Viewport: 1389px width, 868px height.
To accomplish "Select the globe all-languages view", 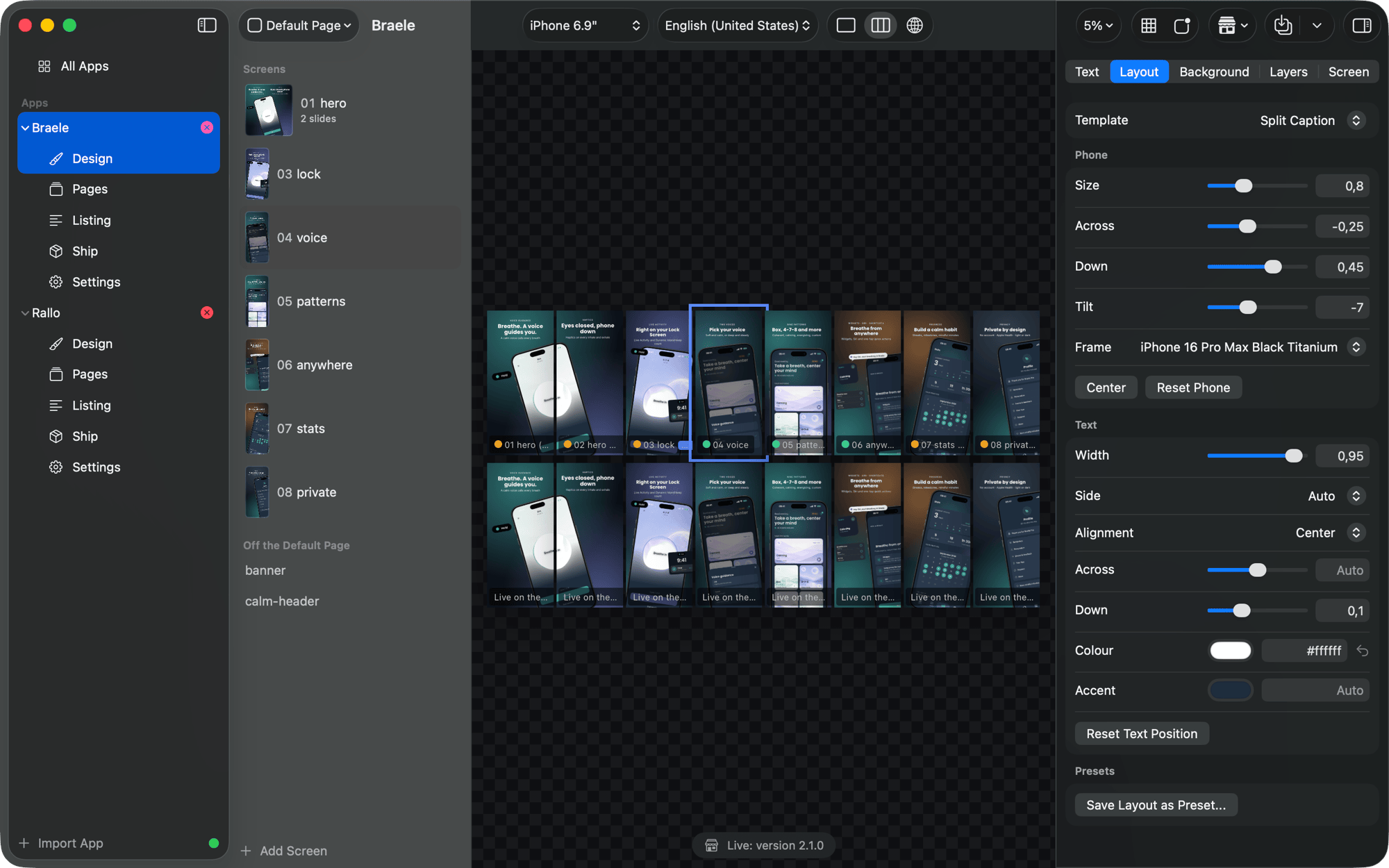I will click(915, 26).
